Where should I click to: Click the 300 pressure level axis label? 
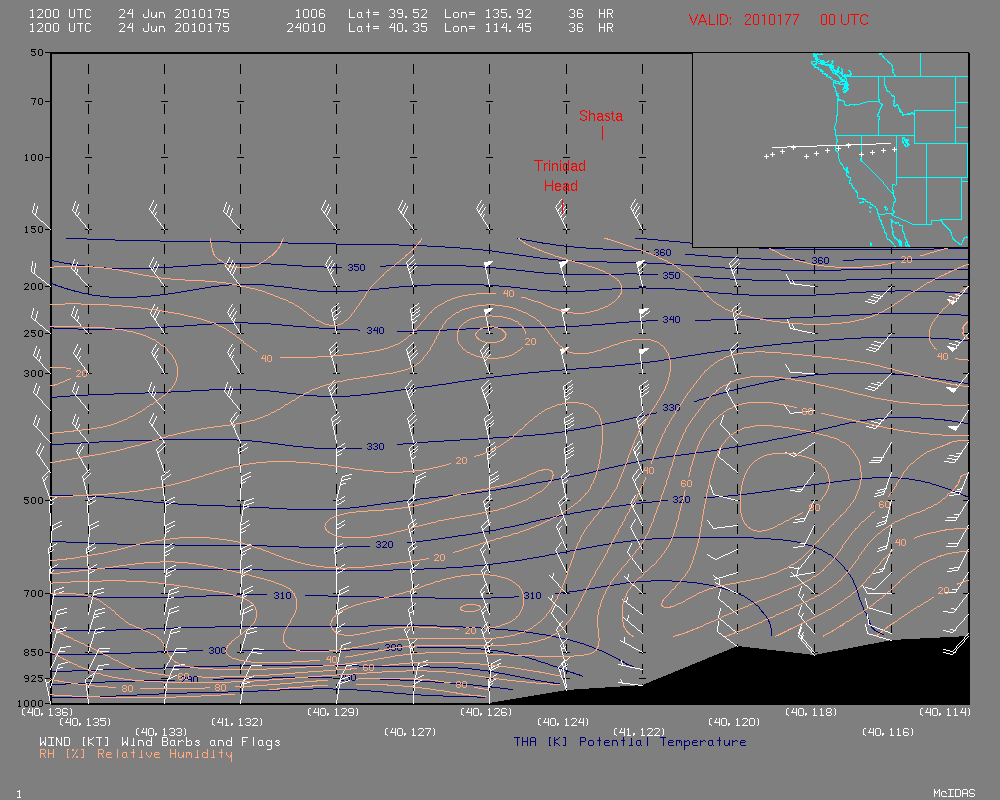click(x=34, y=374)
